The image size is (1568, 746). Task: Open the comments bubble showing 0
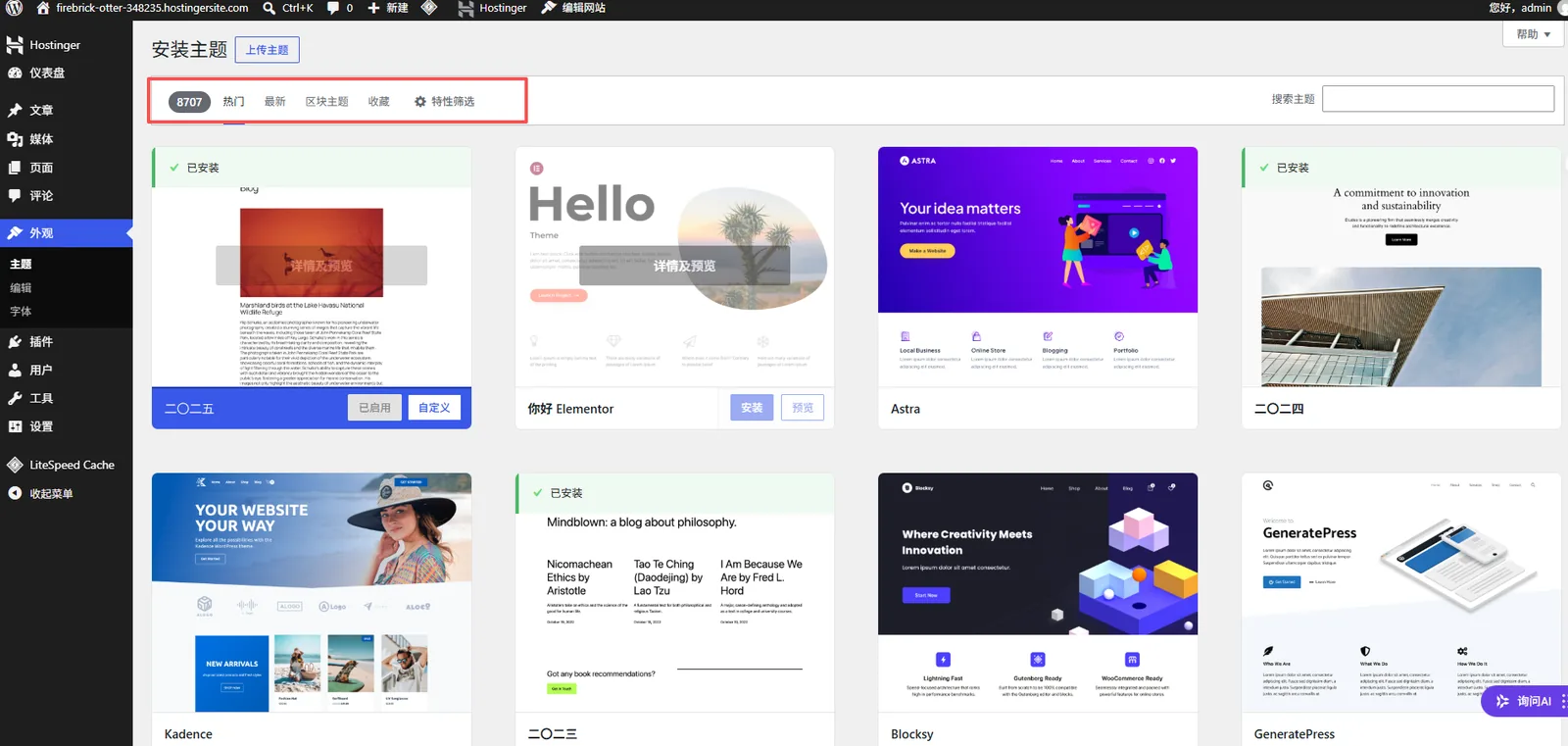340,8
